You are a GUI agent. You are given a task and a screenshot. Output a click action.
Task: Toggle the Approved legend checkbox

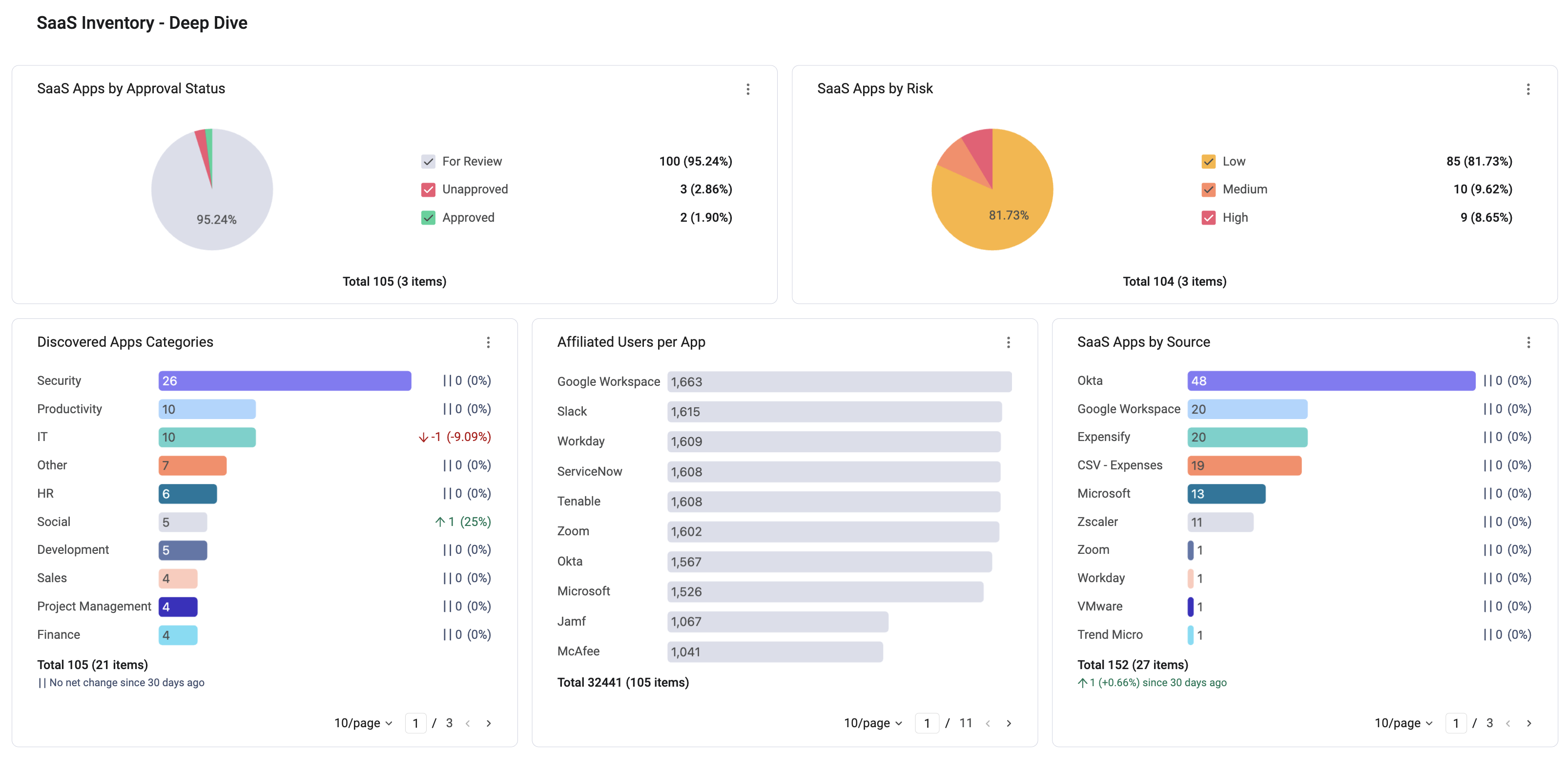point(428,217)
